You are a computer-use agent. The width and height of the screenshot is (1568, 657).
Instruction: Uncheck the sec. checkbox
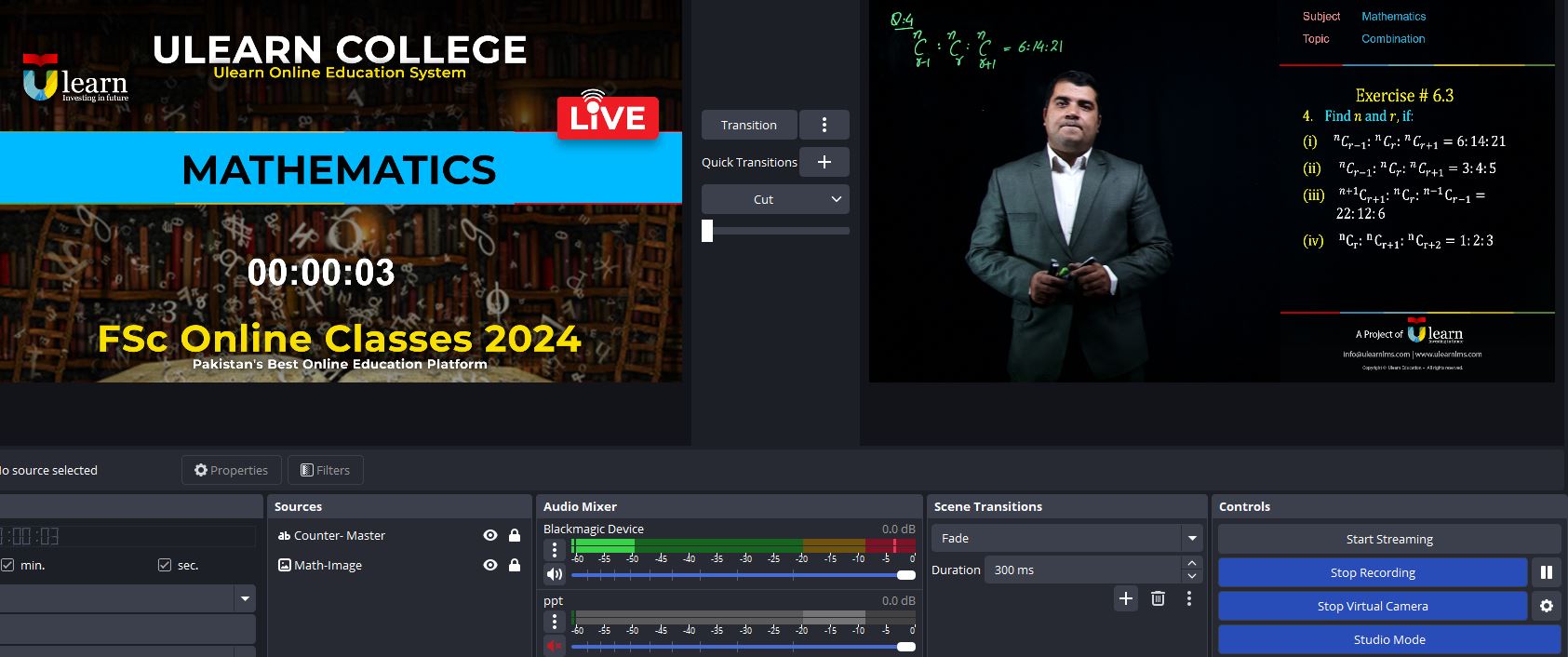[165, 565]
